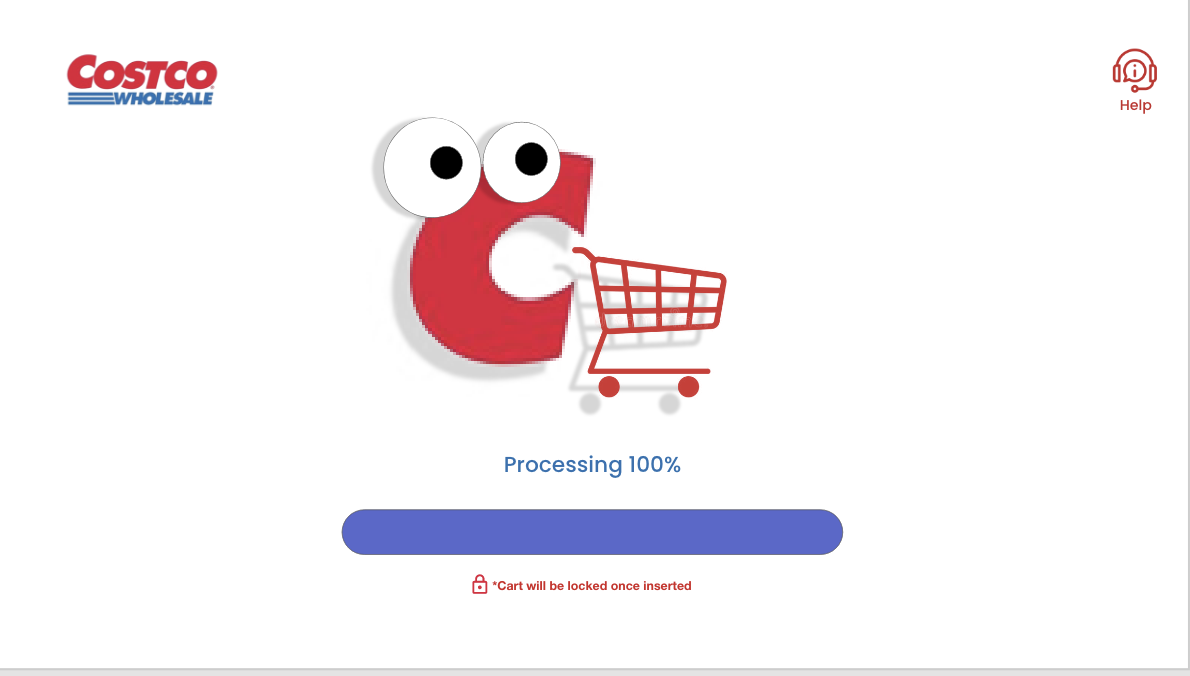
Task: Click the purple processing progress bar
Action: coord(592,532)
